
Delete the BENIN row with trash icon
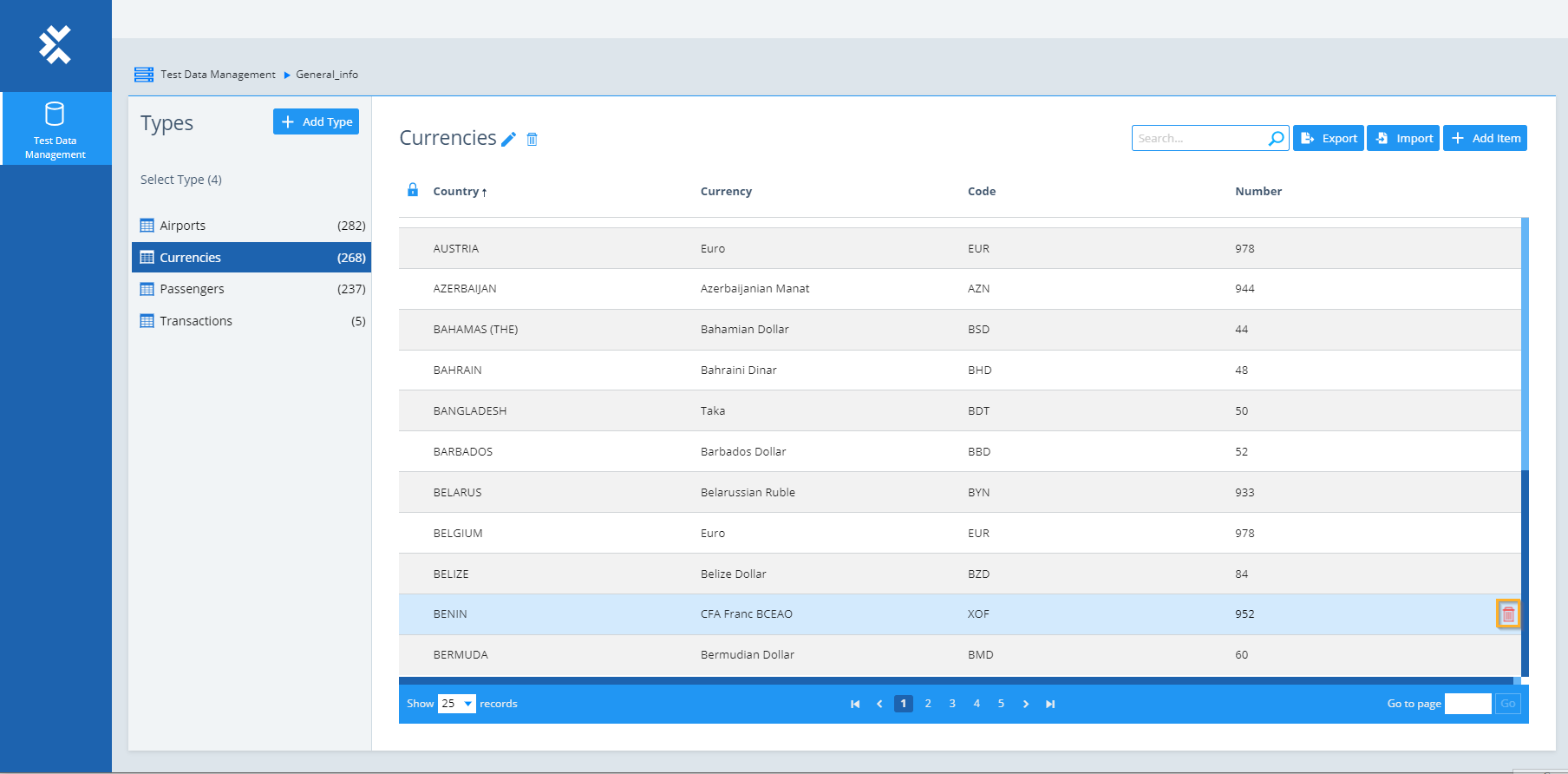click(1508, 614)
